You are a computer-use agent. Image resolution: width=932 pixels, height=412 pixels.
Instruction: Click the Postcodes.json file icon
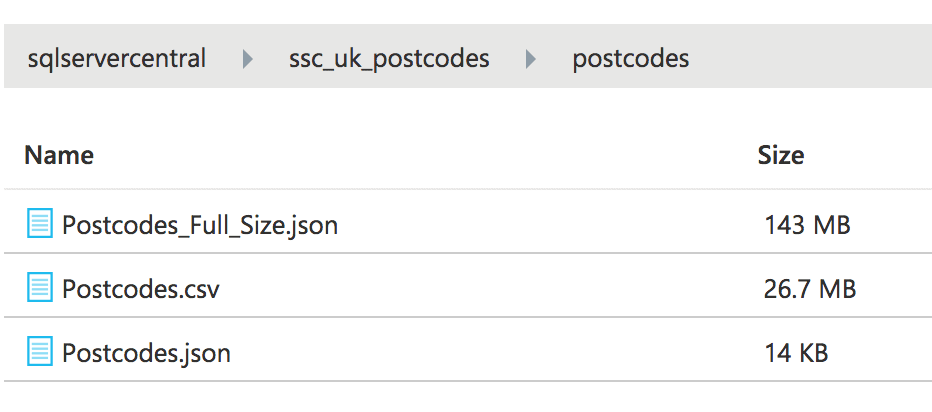point(40,352)
